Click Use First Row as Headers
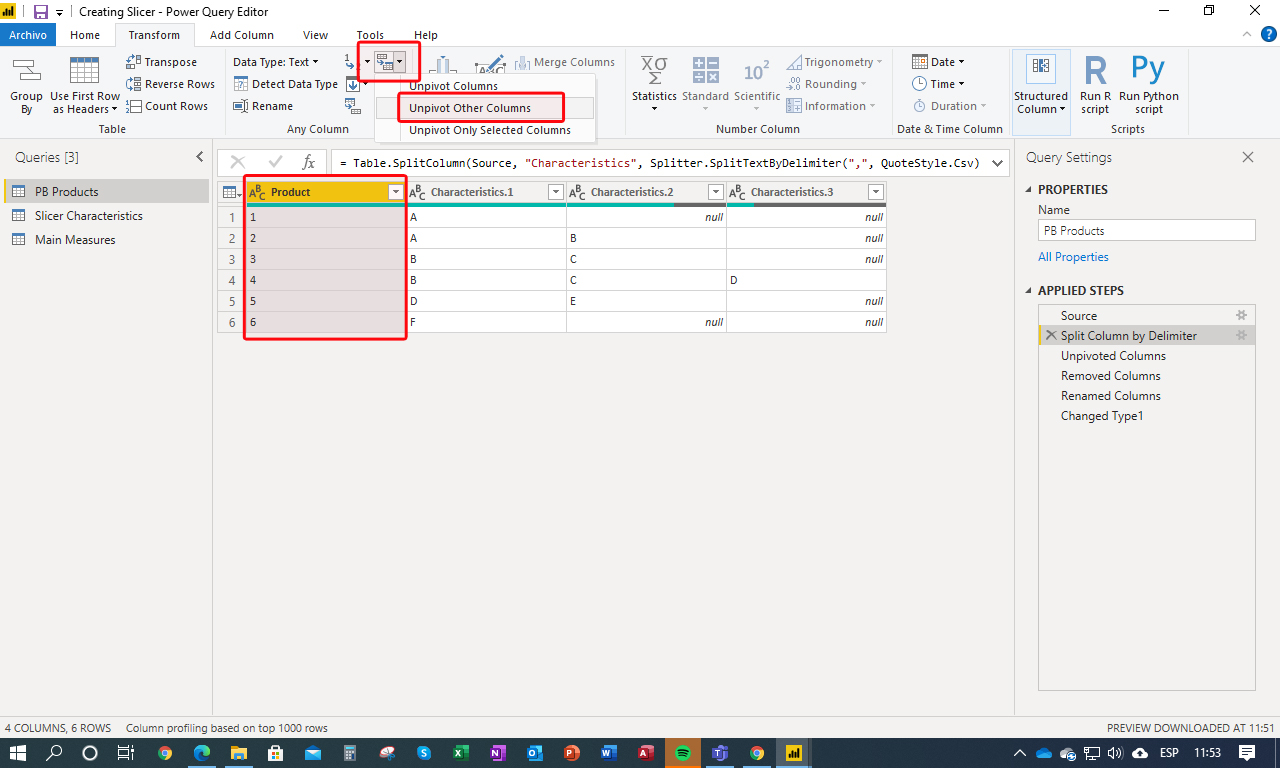1280x768 pixels. tap(85, 86)
